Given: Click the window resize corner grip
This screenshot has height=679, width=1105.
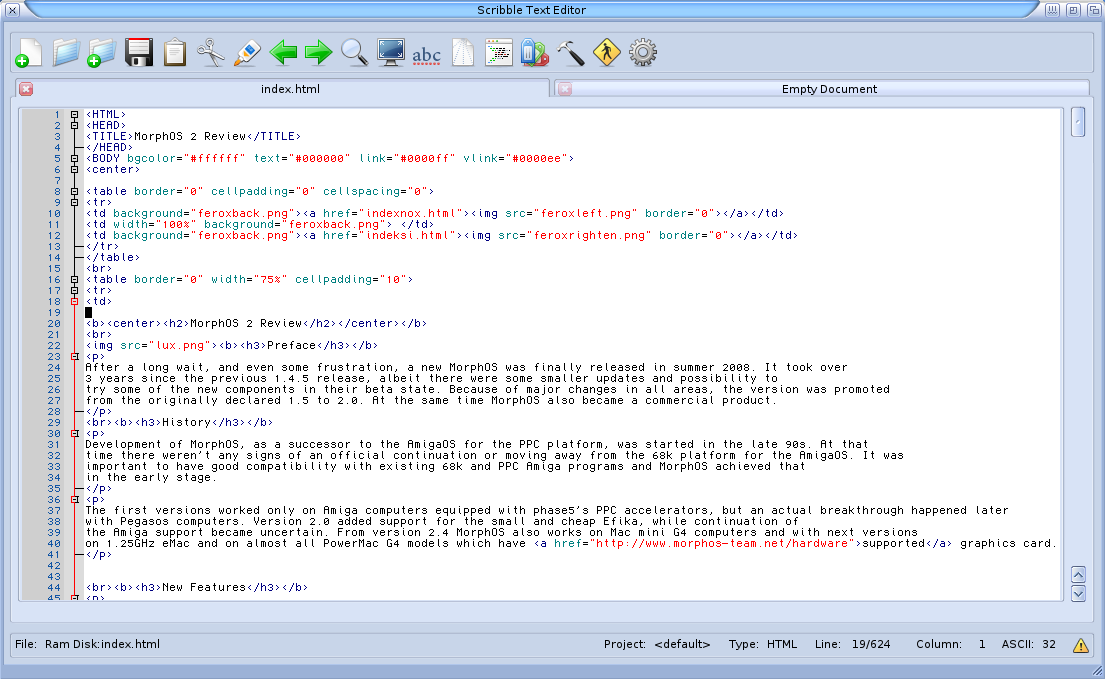Looking at the screenshot, I should click(1097, 671).
